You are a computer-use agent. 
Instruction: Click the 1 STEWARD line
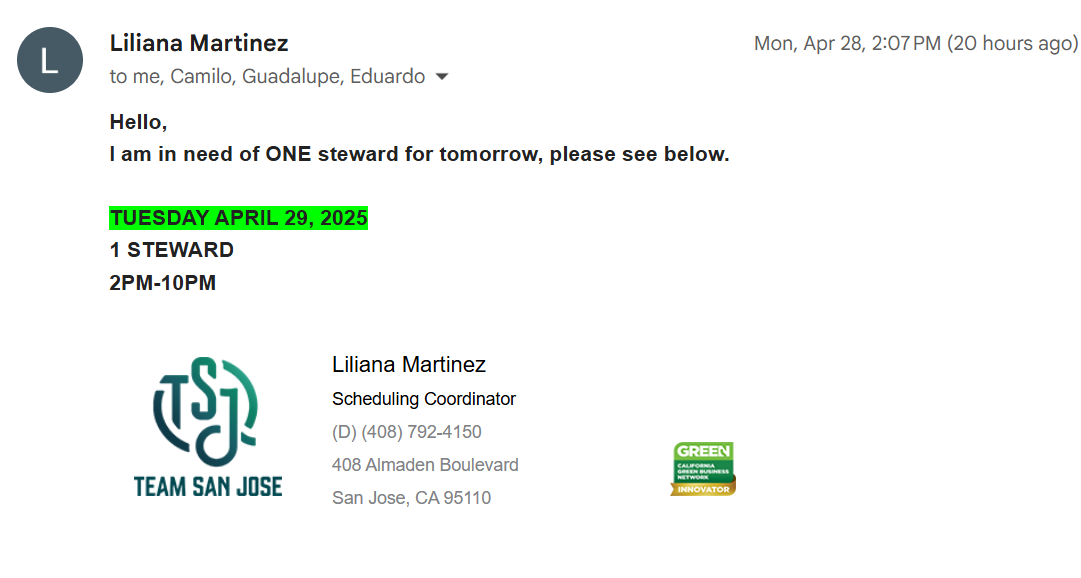coord(172,250)
